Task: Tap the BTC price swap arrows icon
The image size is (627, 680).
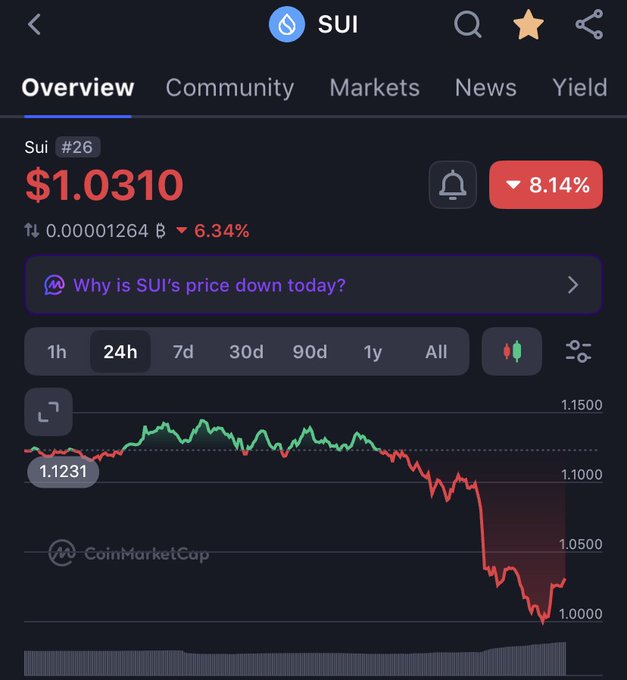Action: point(32,230)
